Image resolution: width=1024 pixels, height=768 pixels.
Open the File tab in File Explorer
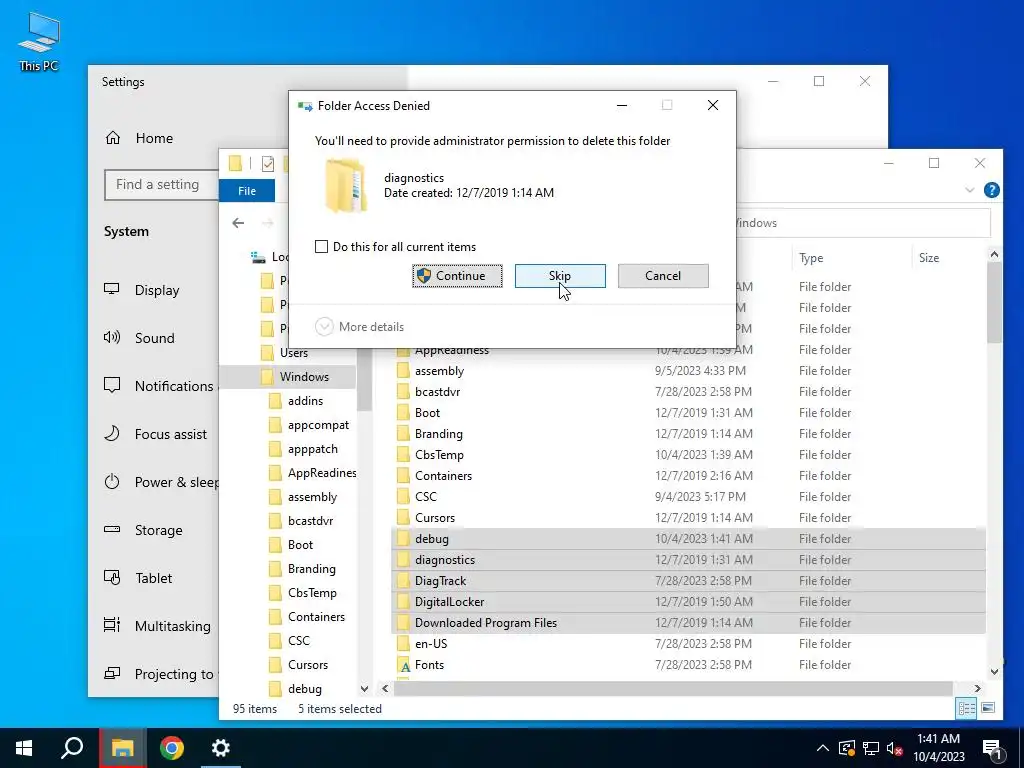(x=247, y=191)
